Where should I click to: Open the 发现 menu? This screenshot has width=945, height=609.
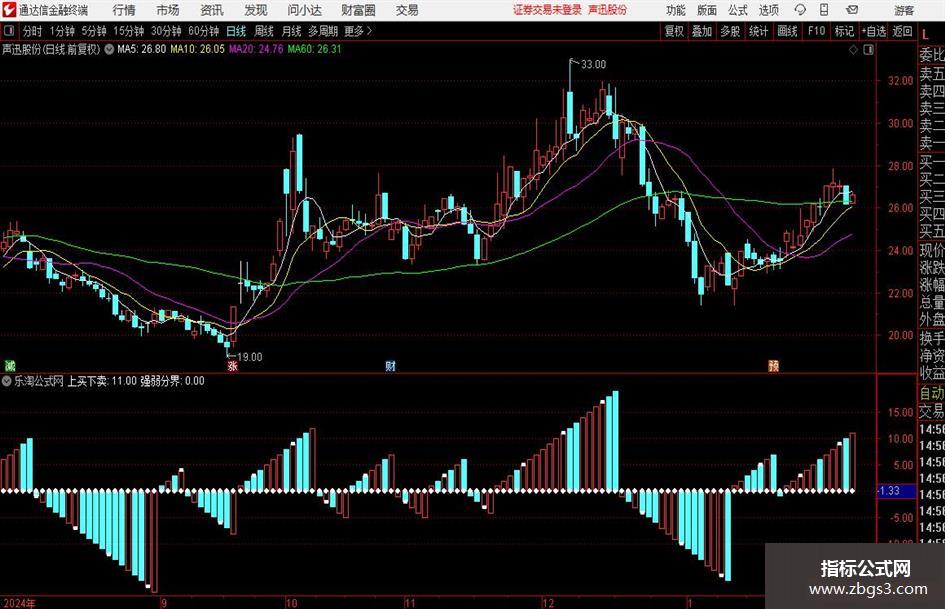[256, 10]
